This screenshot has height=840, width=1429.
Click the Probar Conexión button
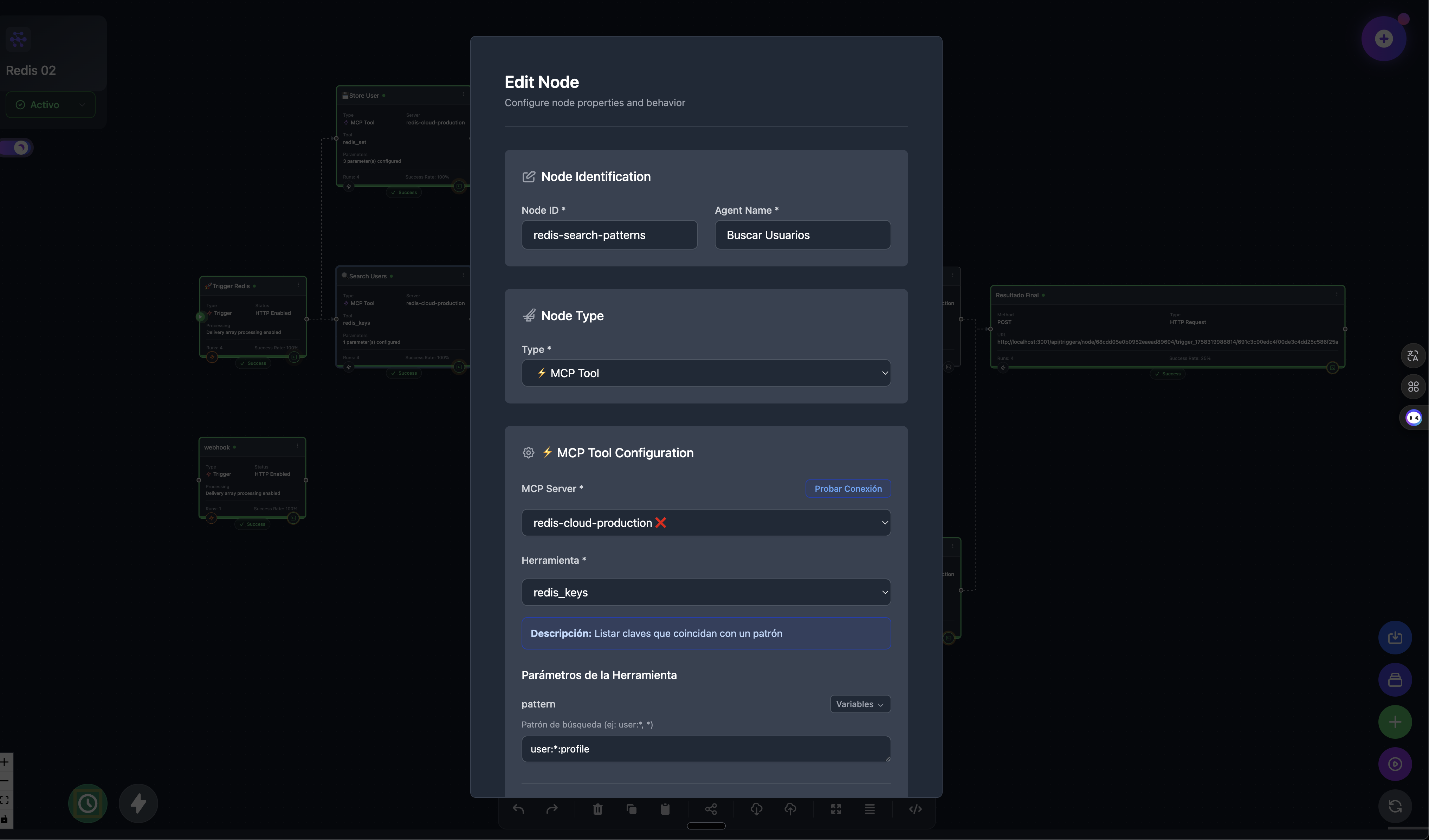[848, 489]
